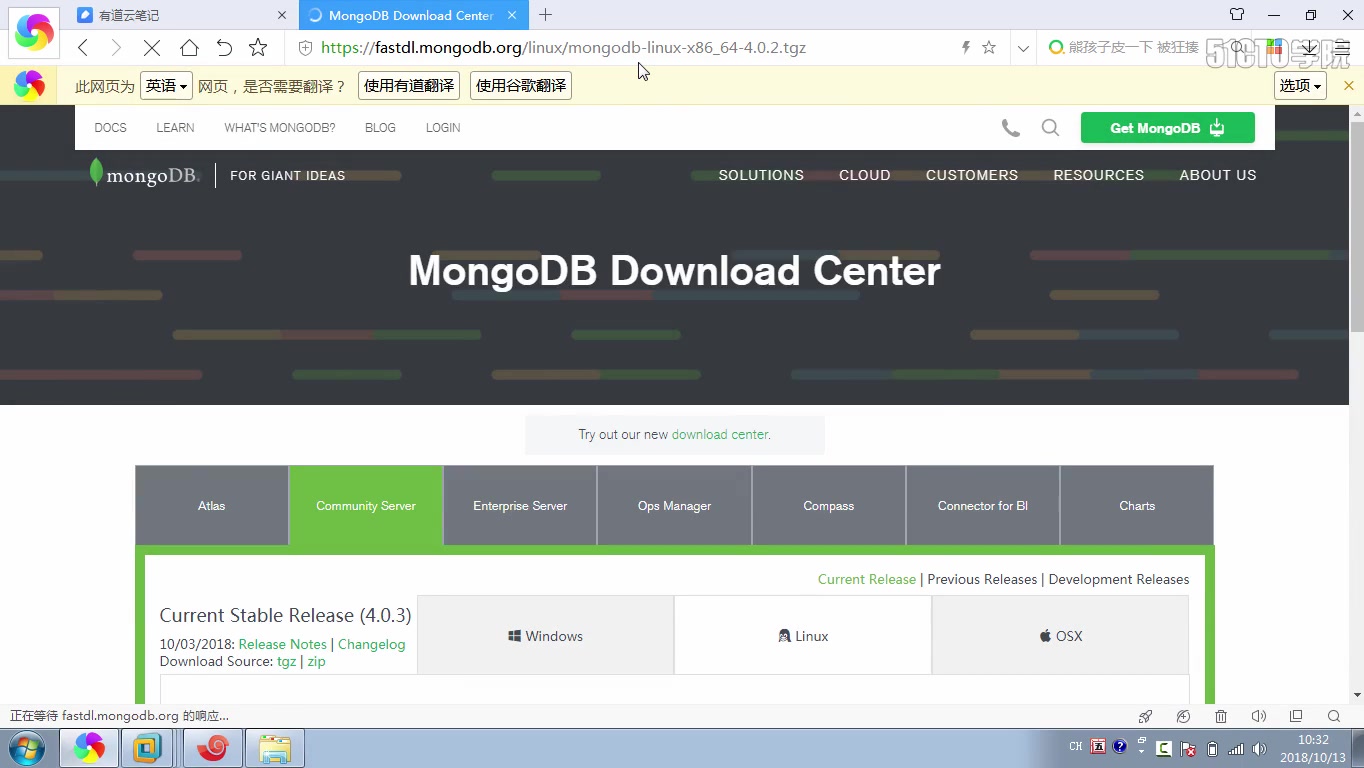Open the address bar search magnifier icon
This screenshot has height=768, width=1364.
1237,47
